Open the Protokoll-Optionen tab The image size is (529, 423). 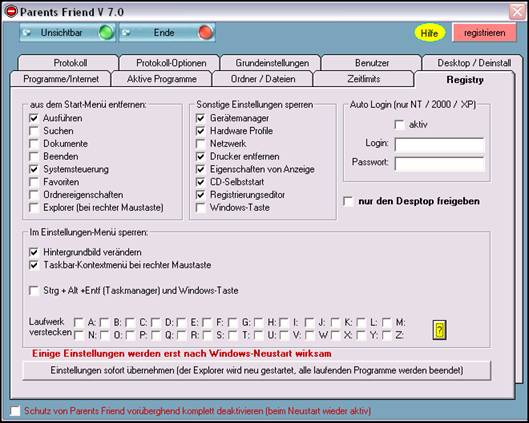coord(171,63)
